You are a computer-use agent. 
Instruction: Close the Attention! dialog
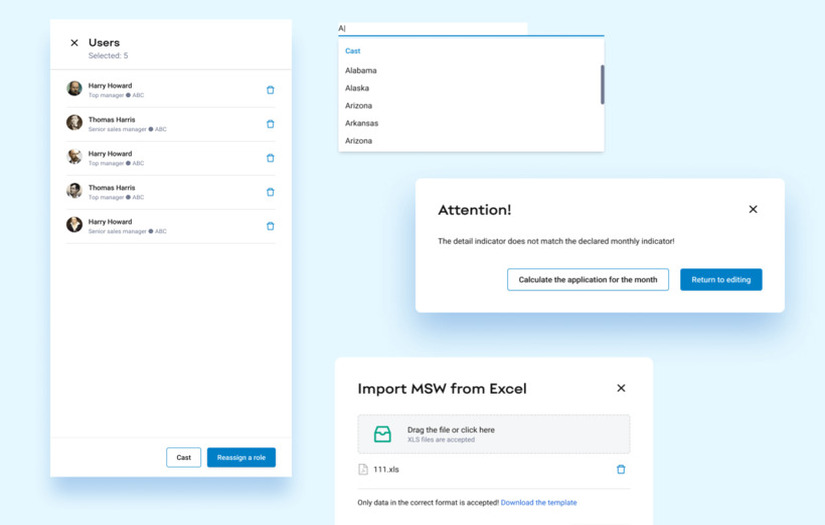pos(753,209)
